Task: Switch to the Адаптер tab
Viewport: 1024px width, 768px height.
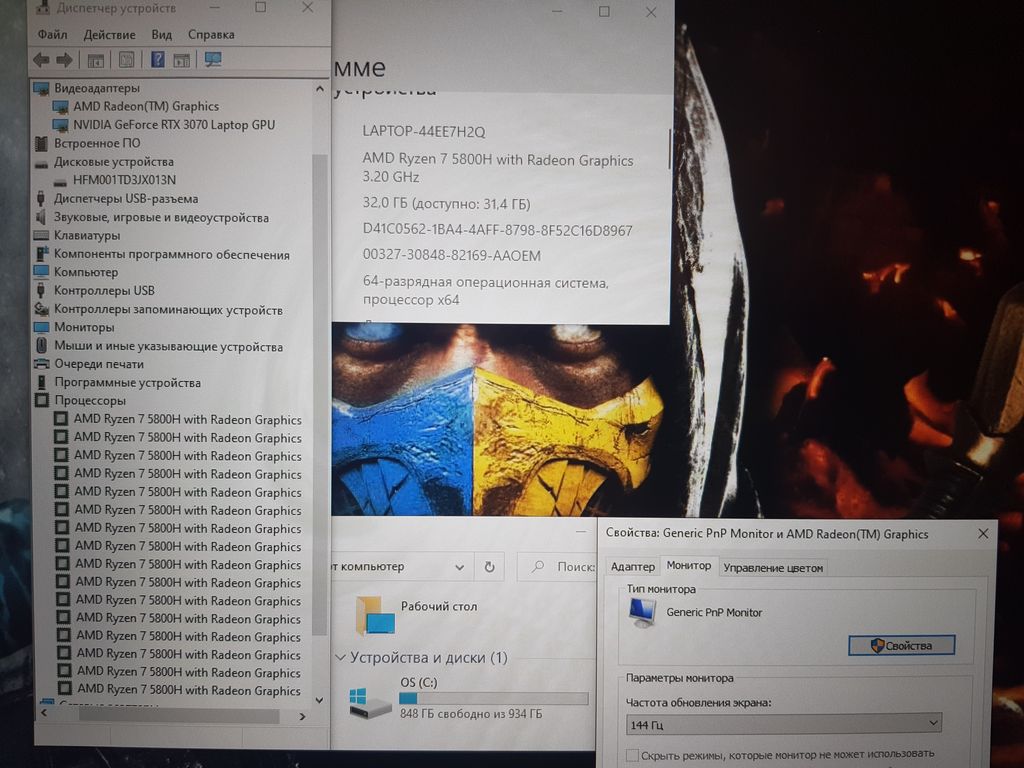Action: pos(632,567)
